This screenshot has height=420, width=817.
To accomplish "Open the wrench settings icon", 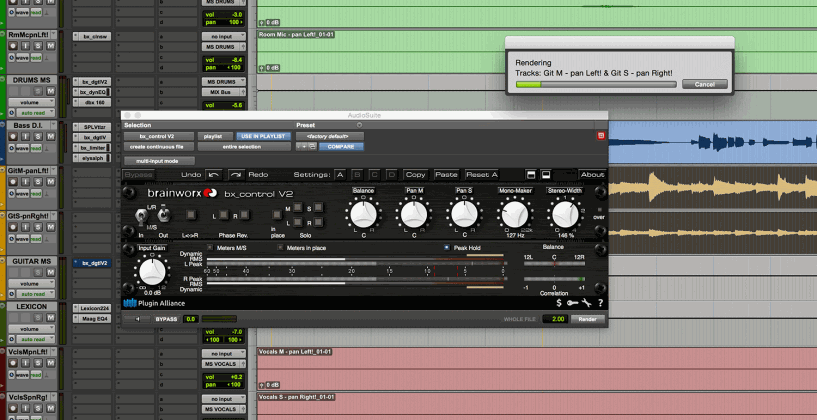I will (587, 303).
